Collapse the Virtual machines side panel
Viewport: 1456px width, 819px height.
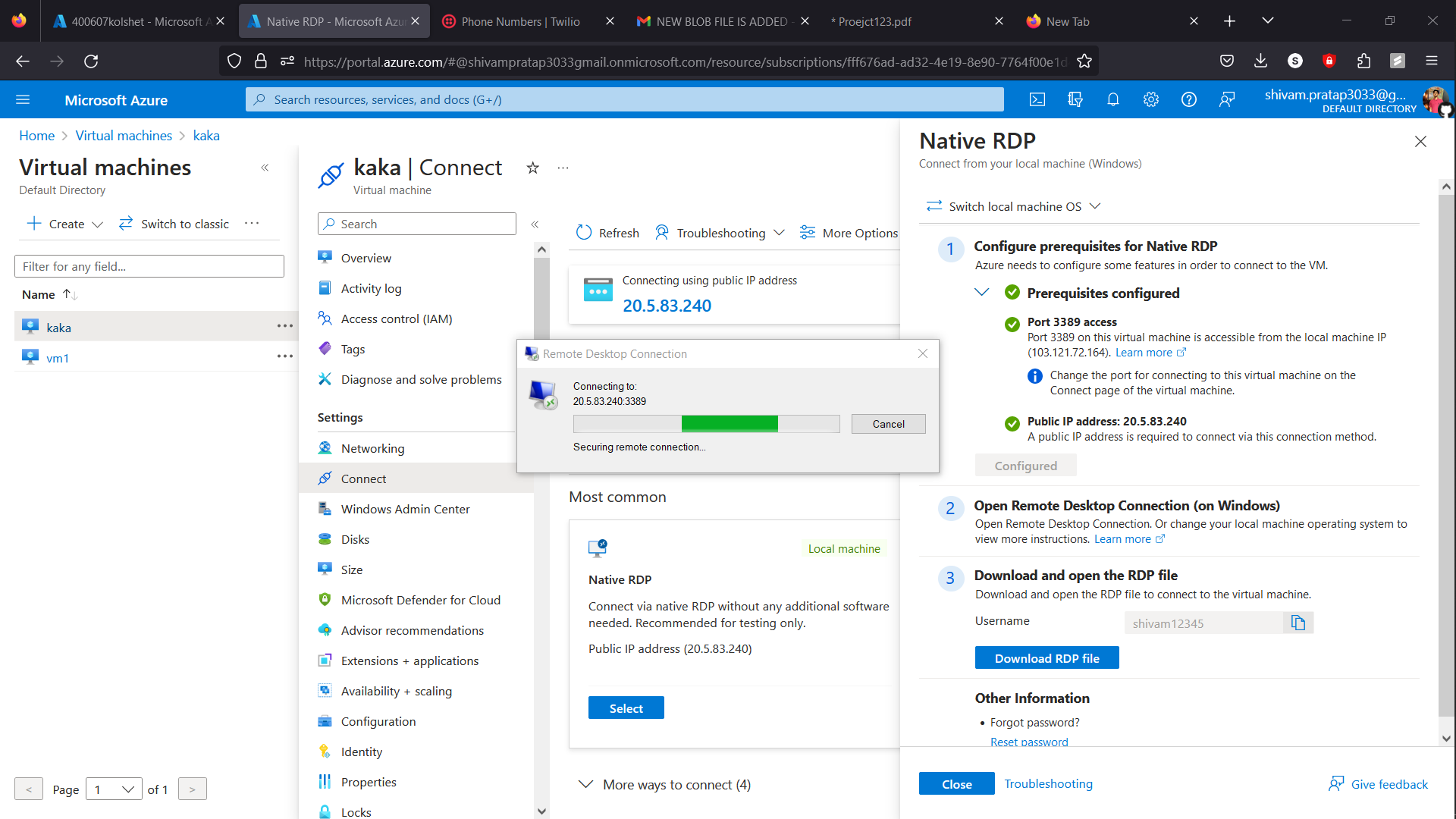click(x=265, y=168)
